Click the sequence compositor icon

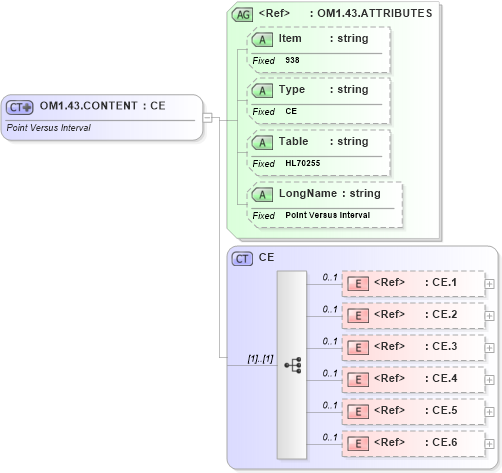pyautogui.click(x=293, y=365)
